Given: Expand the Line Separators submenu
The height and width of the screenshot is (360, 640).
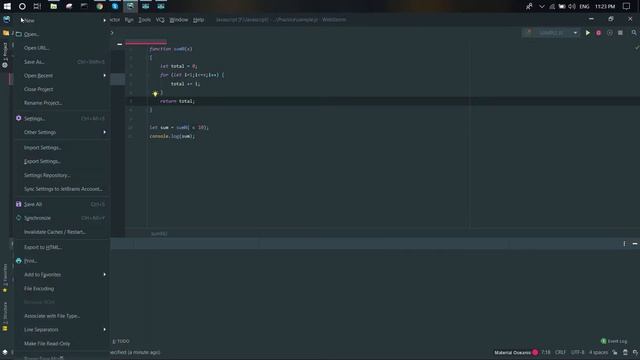Looking at the screenshot, I should [62, 330].
